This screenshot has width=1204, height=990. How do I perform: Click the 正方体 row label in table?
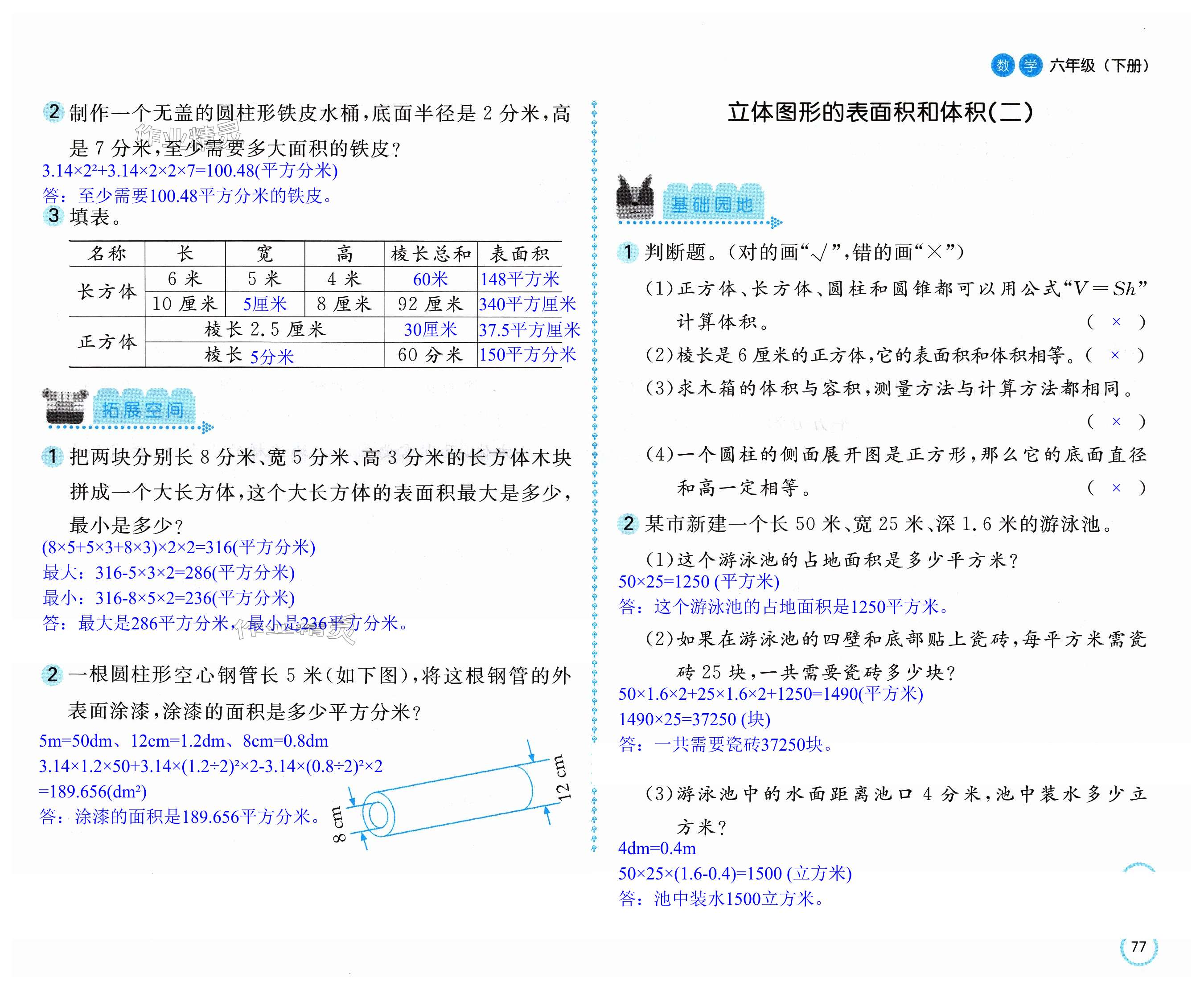pos(107,341)
